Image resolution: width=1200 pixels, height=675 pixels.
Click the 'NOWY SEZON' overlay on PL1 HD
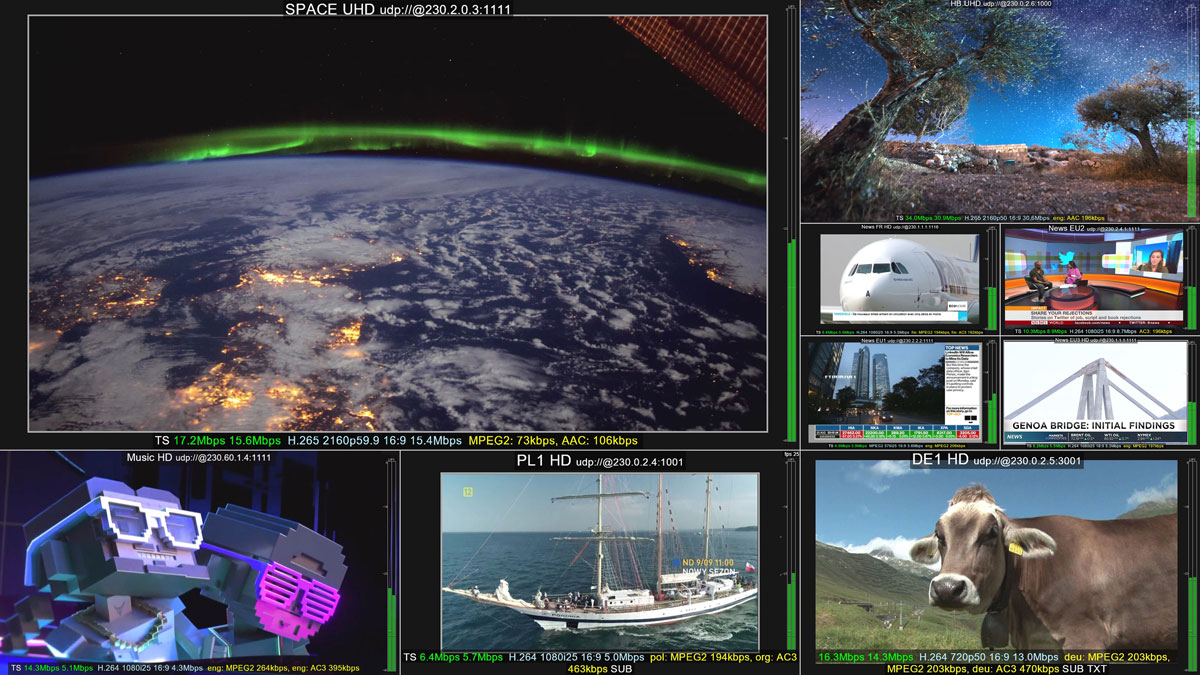point(708,571)
